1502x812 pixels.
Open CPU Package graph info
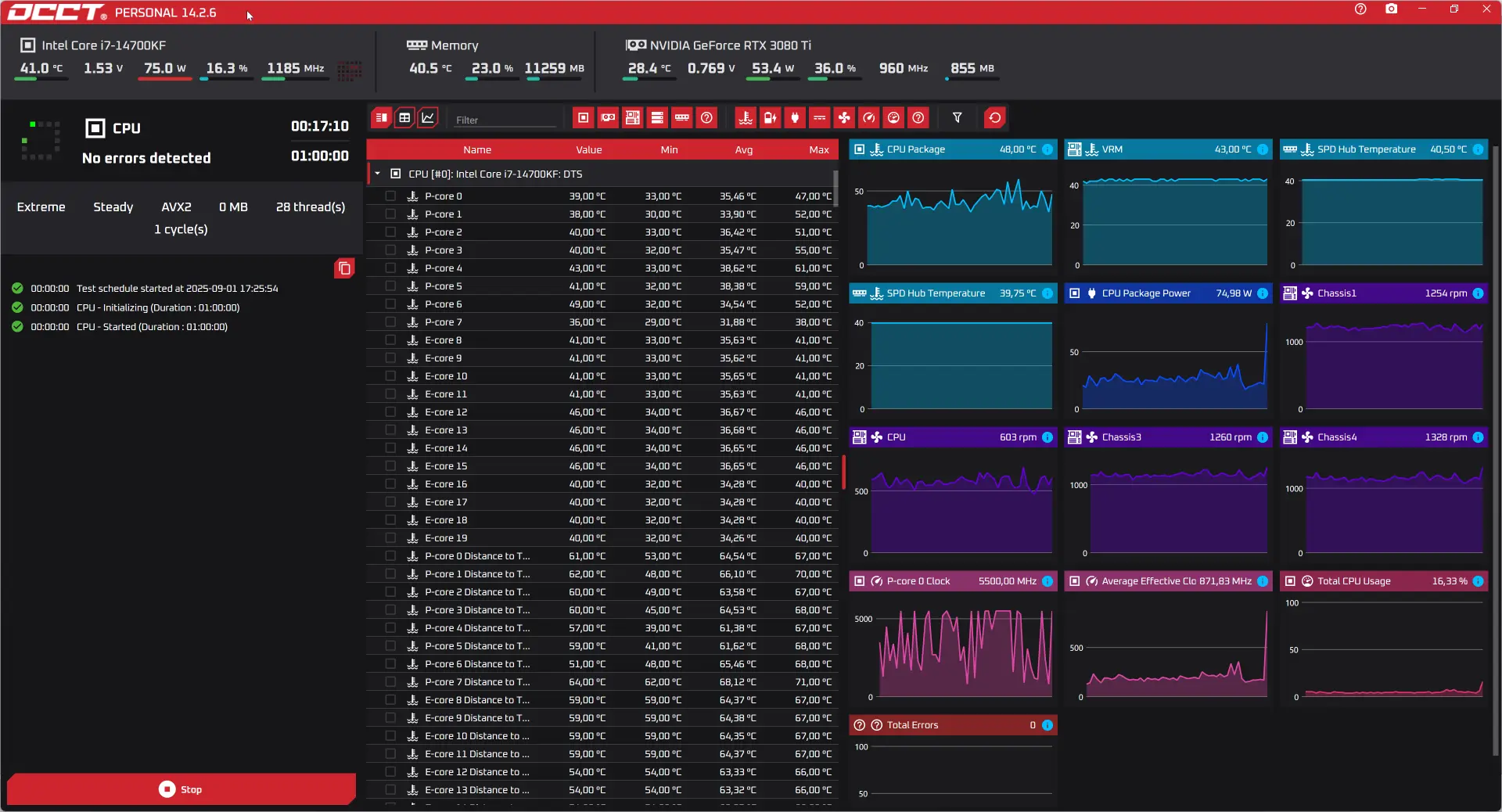[1047, 149]
